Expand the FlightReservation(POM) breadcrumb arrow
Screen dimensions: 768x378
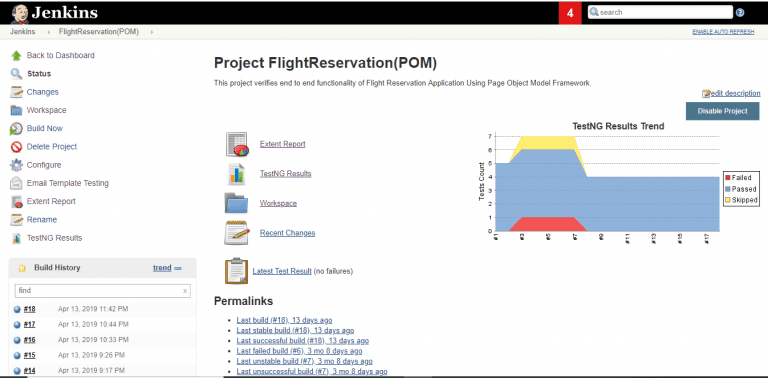[x=152, y=32]
